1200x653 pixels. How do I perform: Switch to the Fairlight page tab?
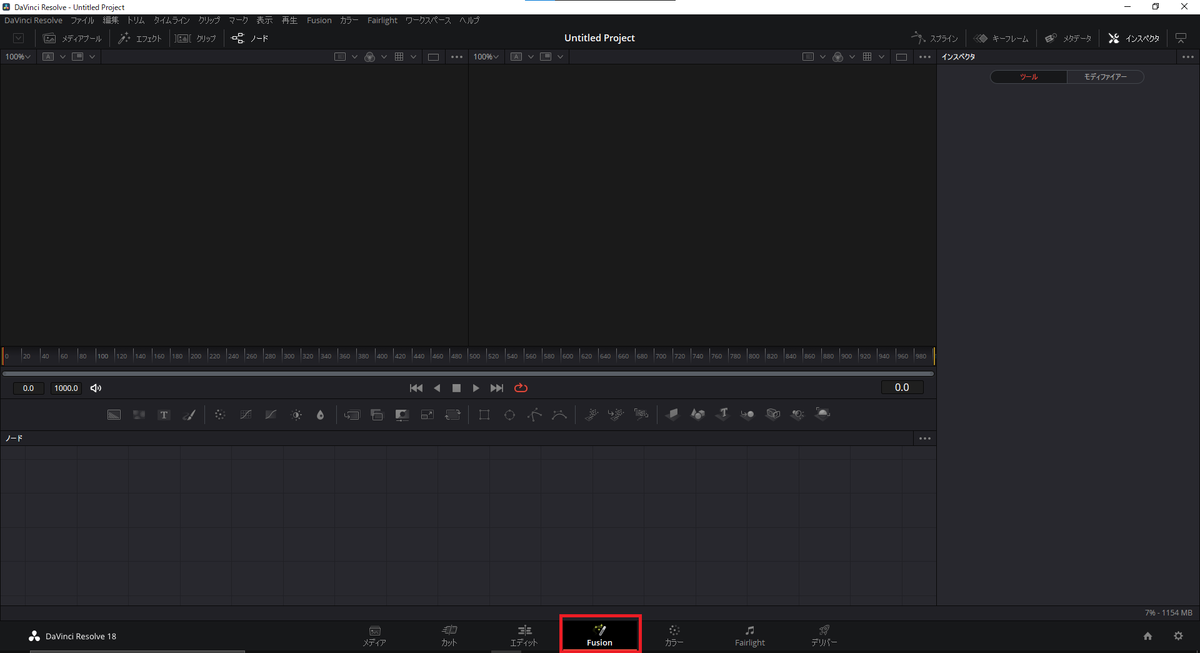point(750,635)
